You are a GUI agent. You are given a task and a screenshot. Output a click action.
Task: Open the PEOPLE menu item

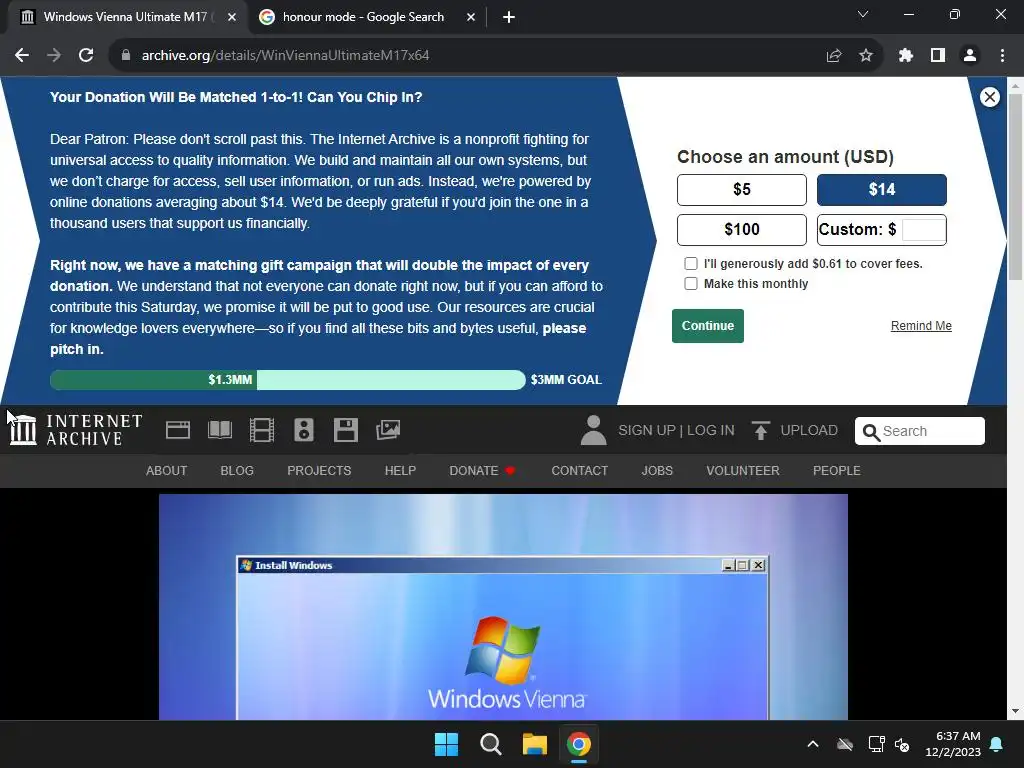[837, 471]
